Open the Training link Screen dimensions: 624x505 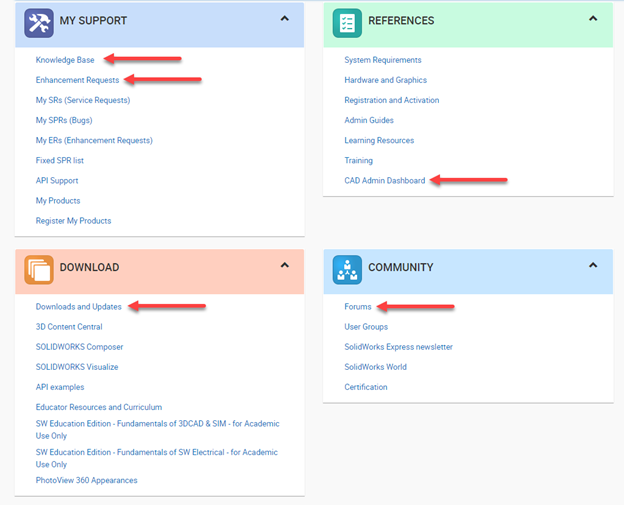pyautogui.click(x=359, y=160)
